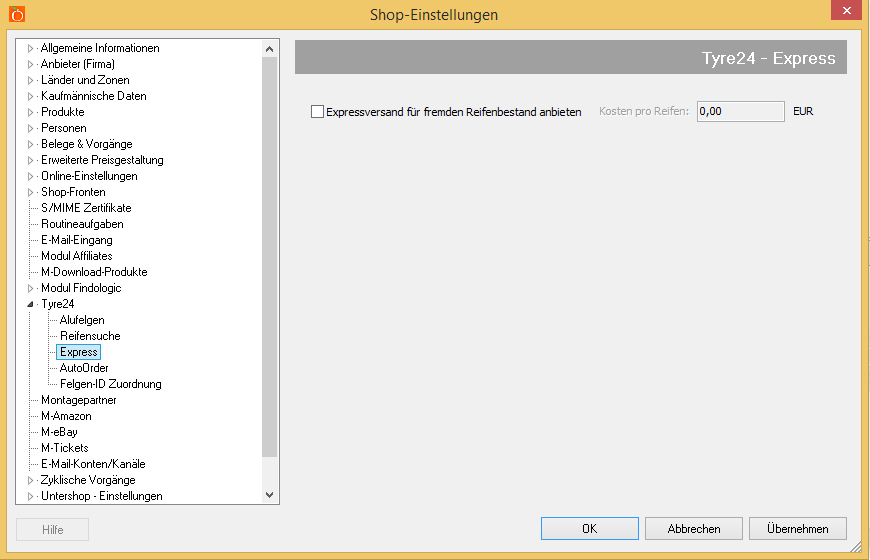Open Felgen-ID Zuordnung settings
This screenshot has width=870, height=560.
click(x=110, y=384)
